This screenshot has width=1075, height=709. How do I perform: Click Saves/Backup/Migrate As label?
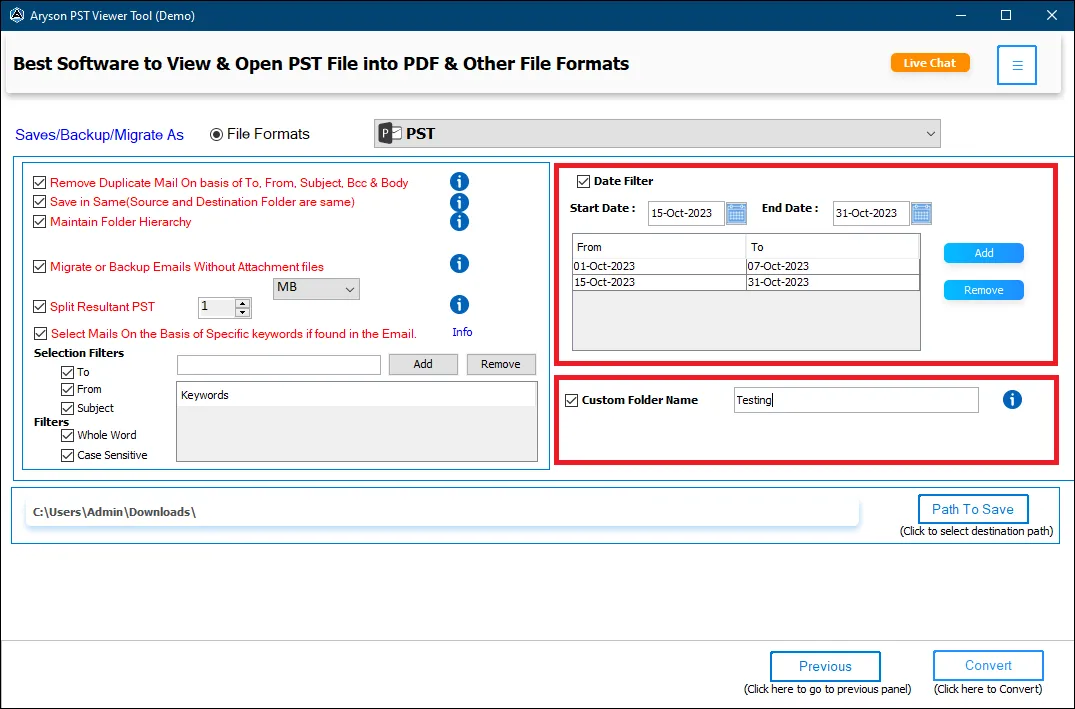coord(99,135)
